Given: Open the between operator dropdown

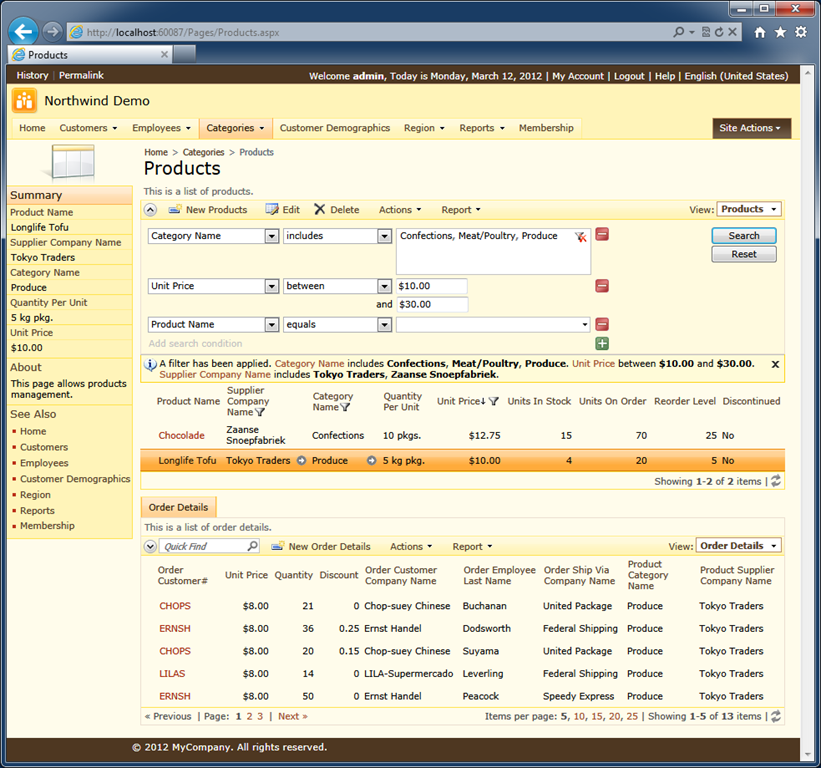Looking at the screenshot, I should (x=385, y=286).
